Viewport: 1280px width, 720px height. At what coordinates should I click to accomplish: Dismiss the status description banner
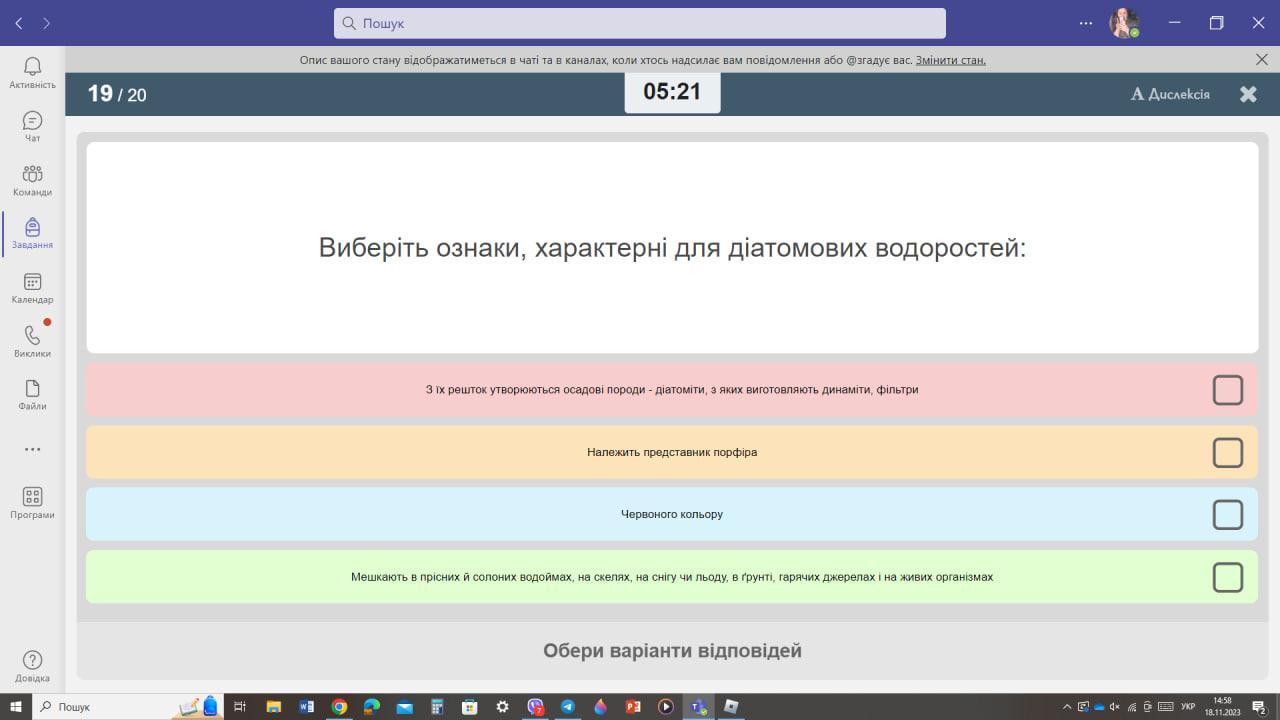(1262, 60)
